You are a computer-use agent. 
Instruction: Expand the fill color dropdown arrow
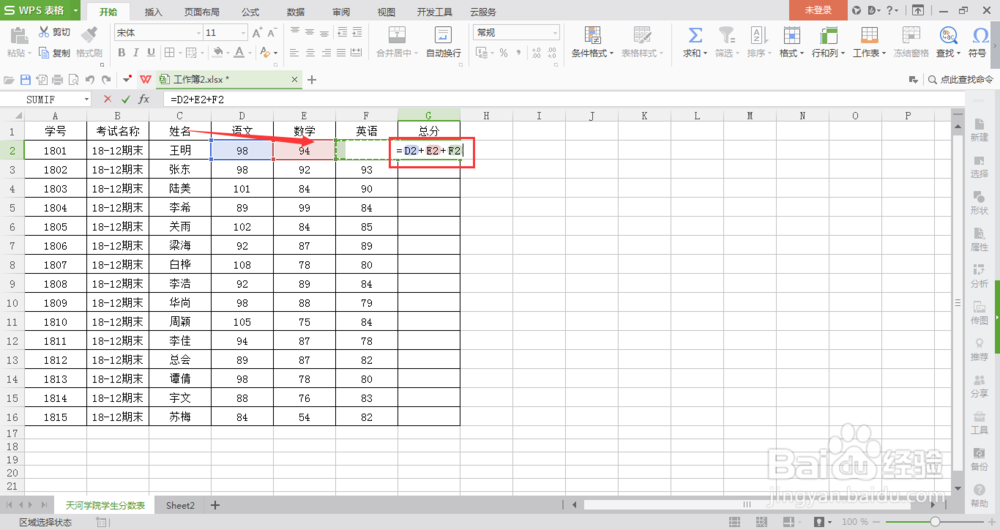(228, 53)
